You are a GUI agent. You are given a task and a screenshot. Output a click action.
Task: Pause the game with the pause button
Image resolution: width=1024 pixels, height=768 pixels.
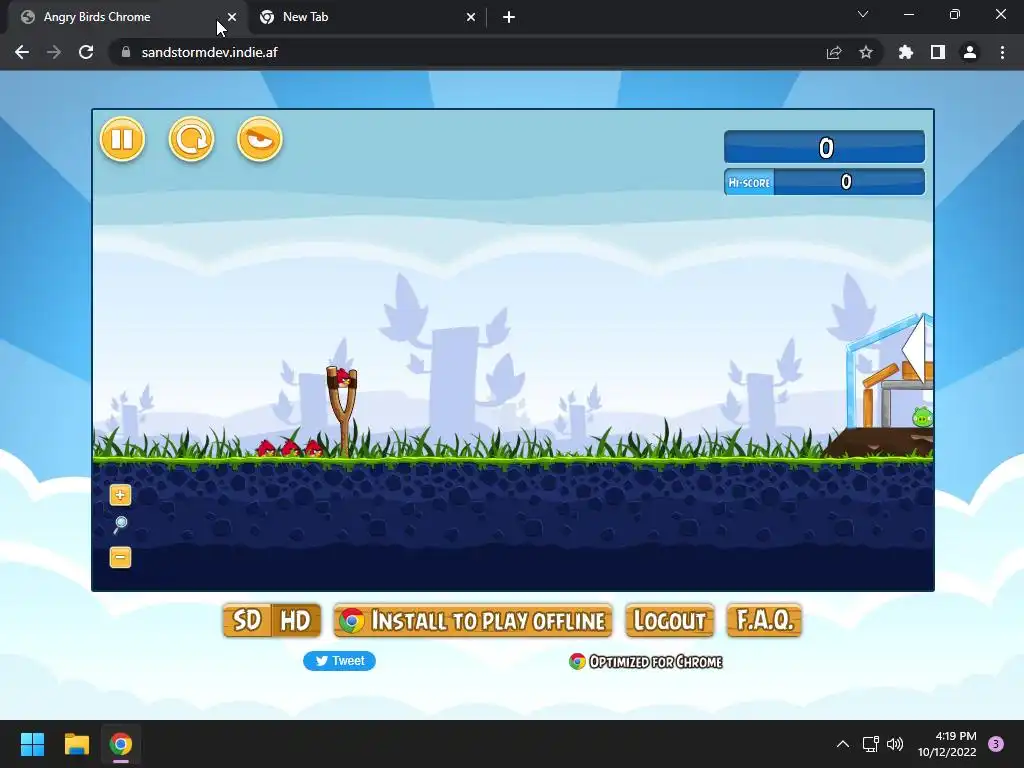[x=122, y=139]
